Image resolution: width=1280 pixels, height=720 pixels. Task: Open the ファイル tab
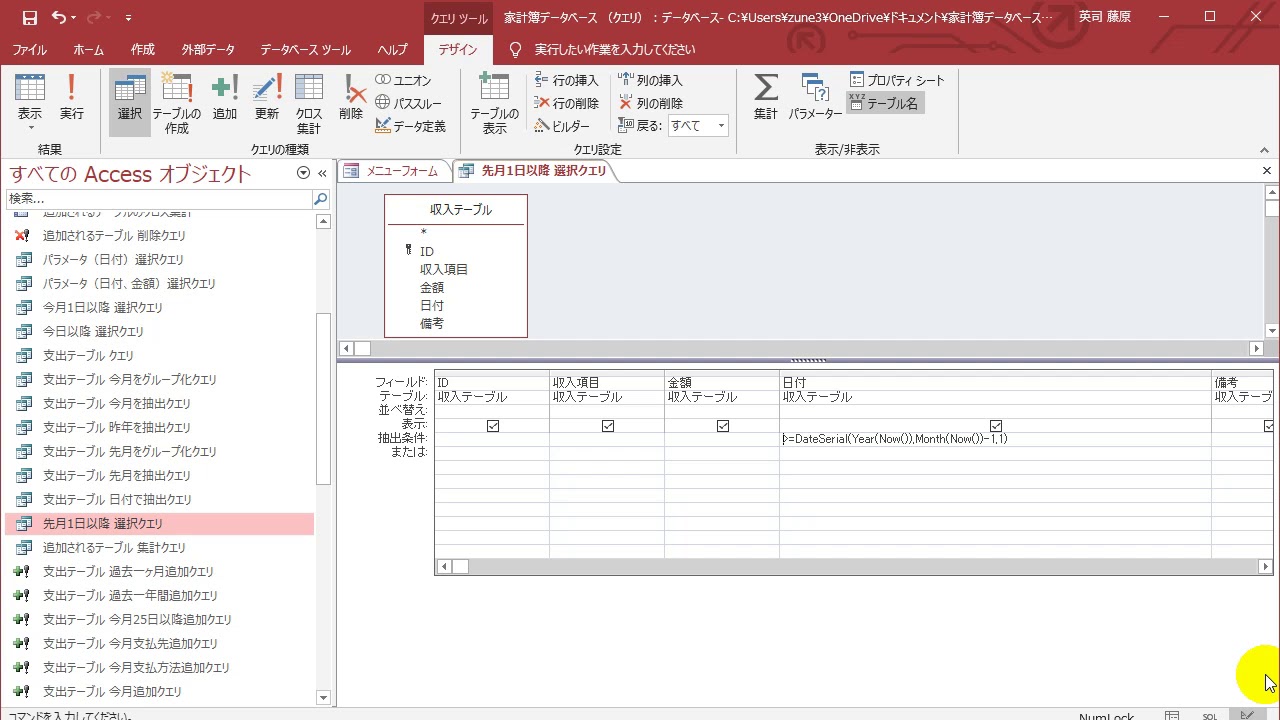[x=30, y=49]
